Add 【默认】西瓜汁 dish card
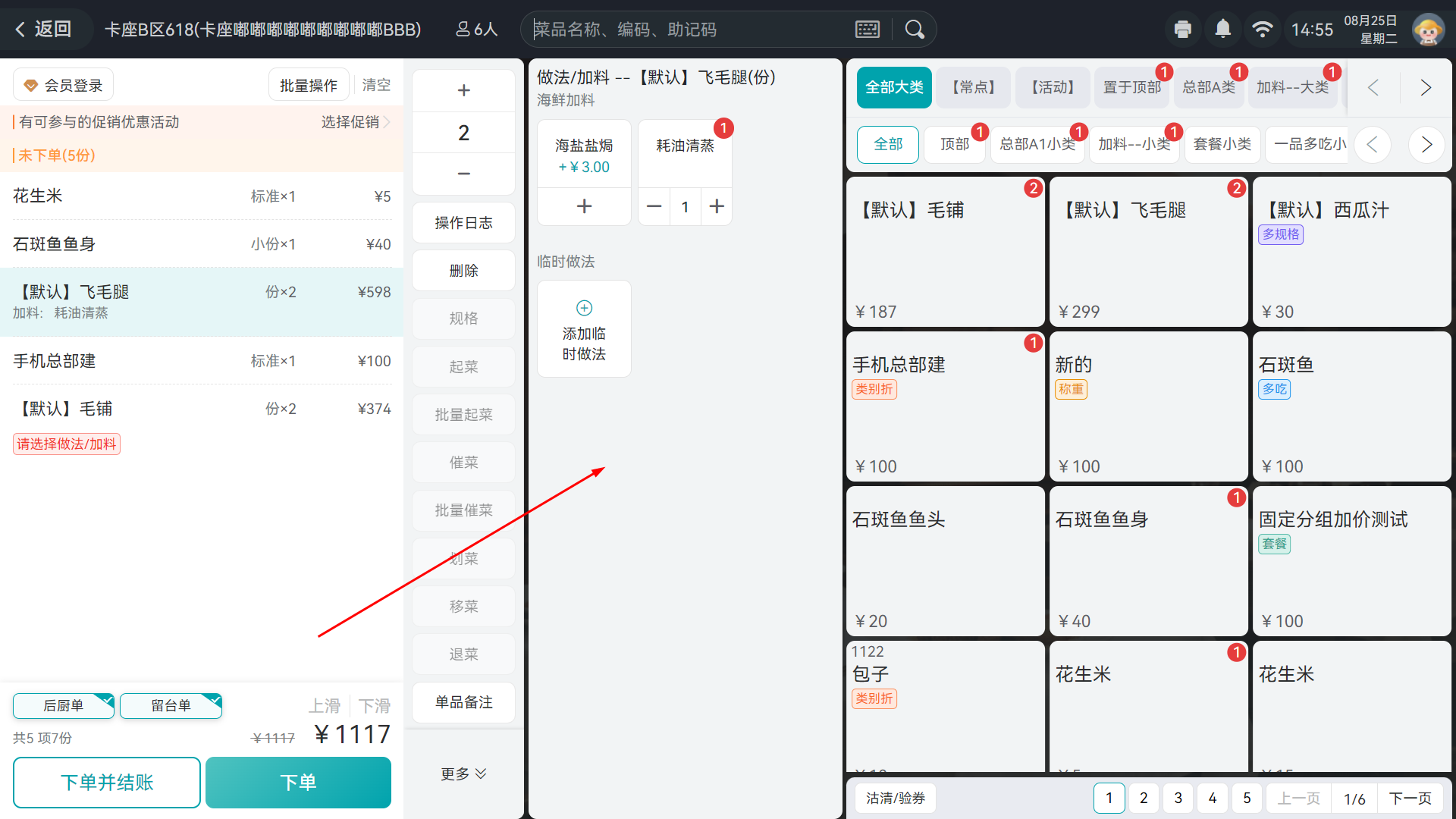The height and width of the screenshot is (819, 1456). pos(1352,252)
